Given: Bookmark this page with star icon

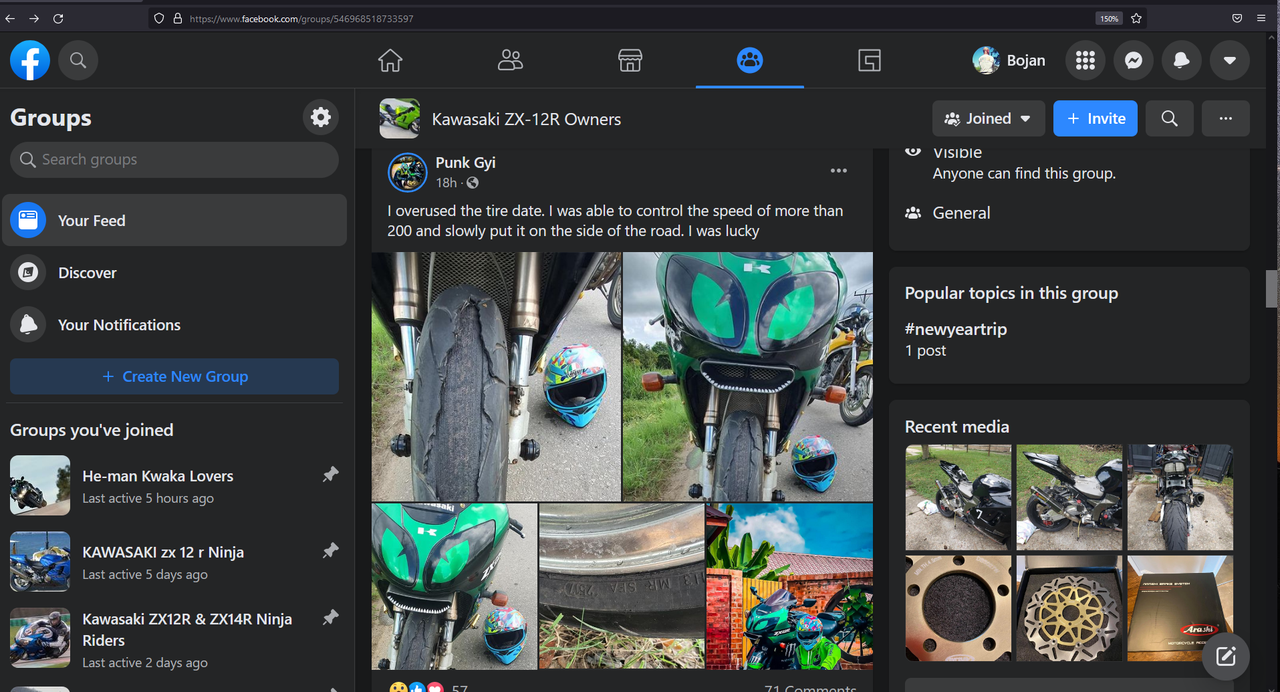Looking at the screenshot, I should tap(1137, 18).
